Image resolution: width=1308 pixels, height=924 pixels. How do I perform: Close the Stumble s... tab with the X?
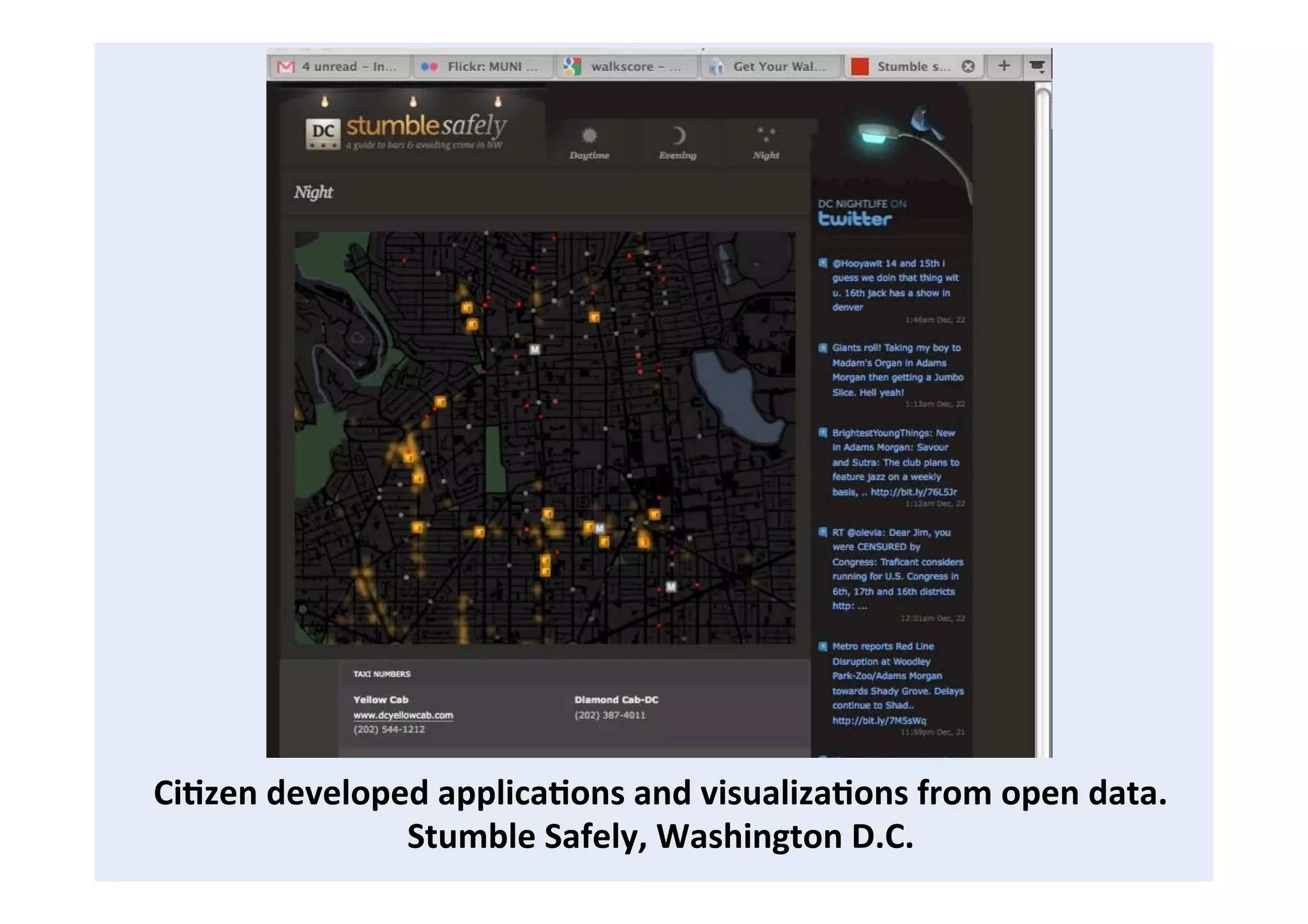coord(968,66)
